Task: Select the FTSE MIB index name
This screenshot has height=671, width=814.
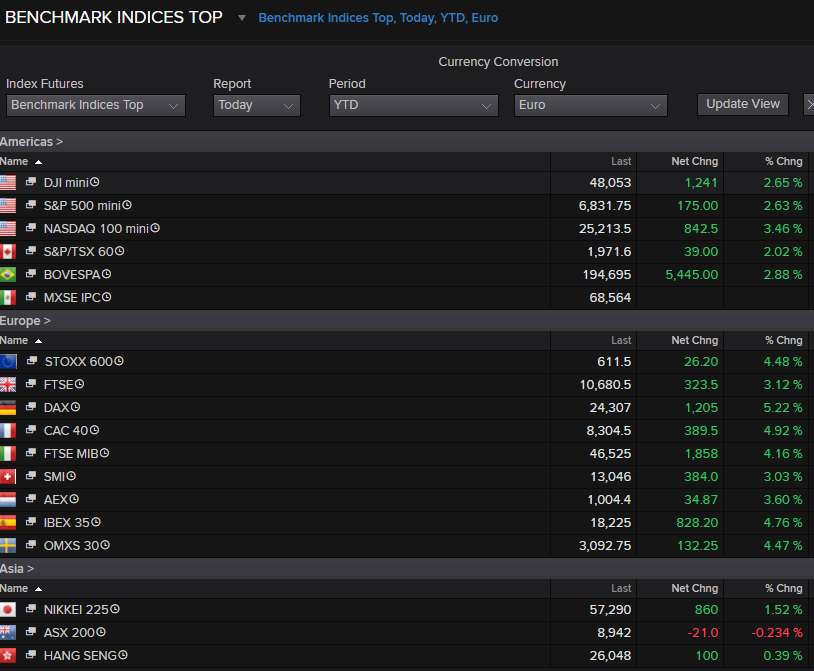Action: tap(71, 454)
